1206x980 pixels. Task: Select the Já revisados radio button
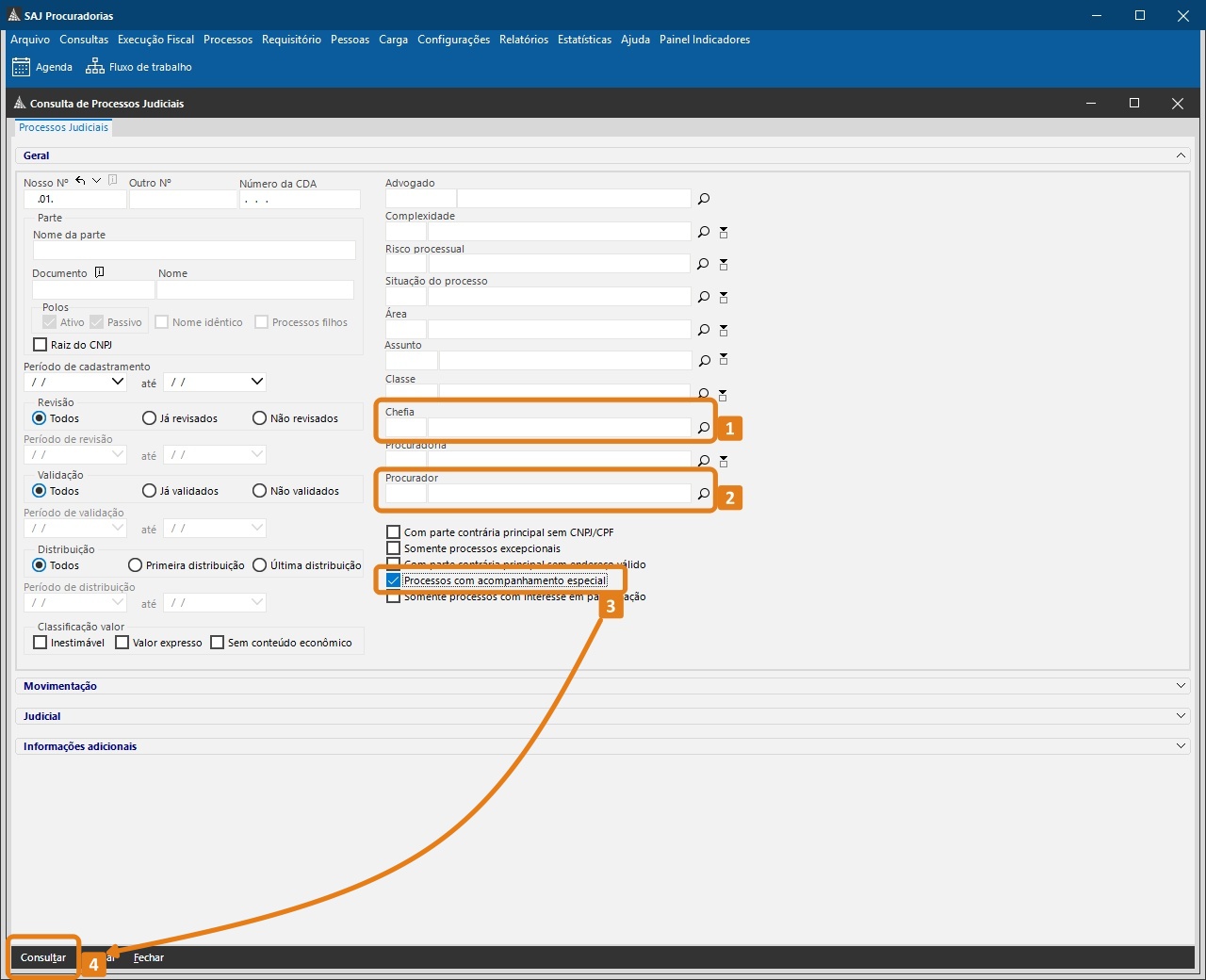point(149,418)
